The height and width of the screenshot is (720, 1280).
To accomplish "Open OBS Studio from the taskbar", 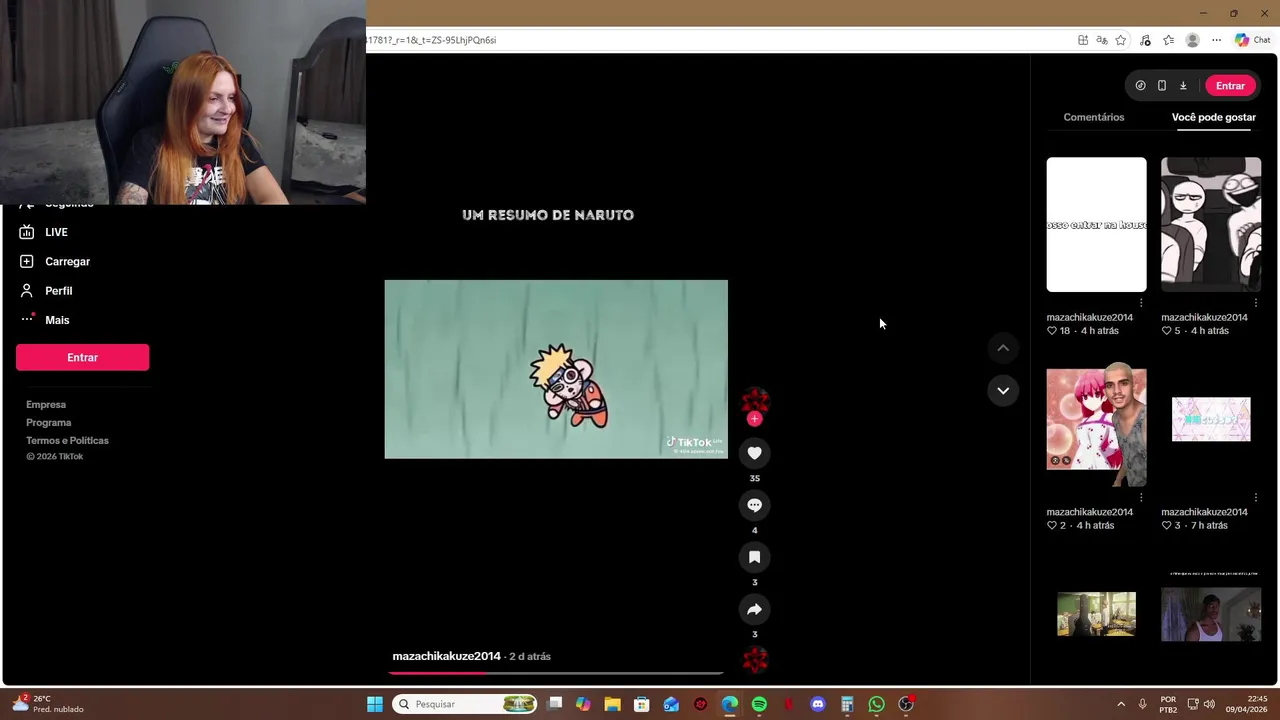I will [906, 704].
